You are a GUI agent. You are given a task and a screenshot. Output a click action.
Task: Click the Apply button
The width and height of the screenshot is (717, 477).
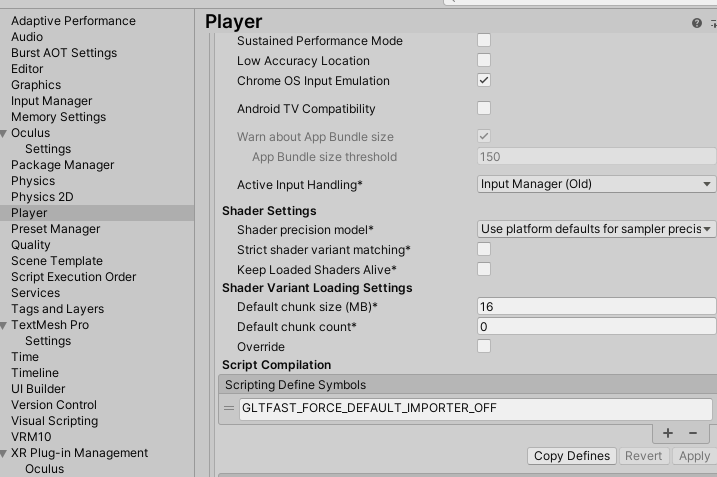[x=694, y=456]
